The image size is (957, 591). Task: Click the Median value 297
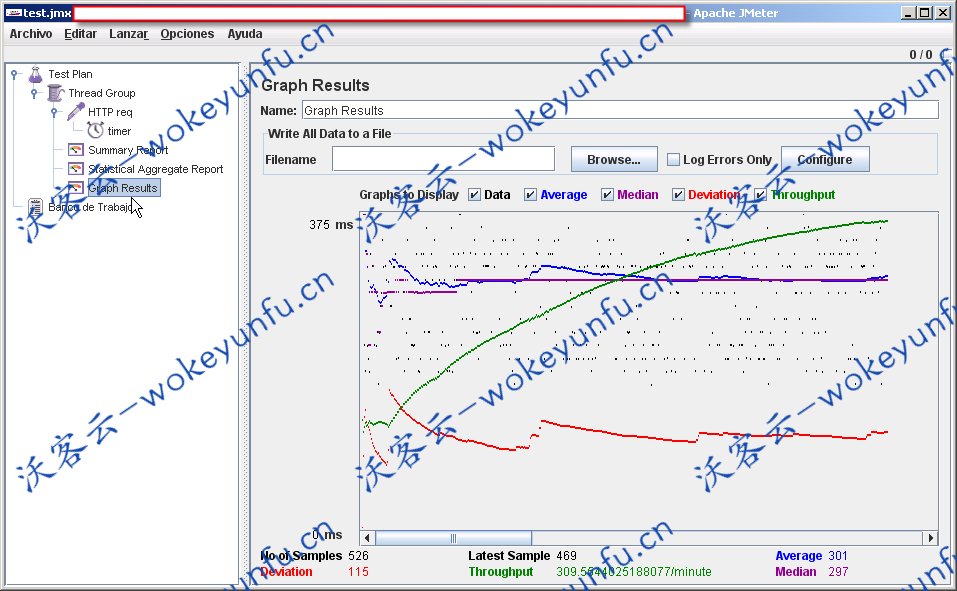coord(838,571)
